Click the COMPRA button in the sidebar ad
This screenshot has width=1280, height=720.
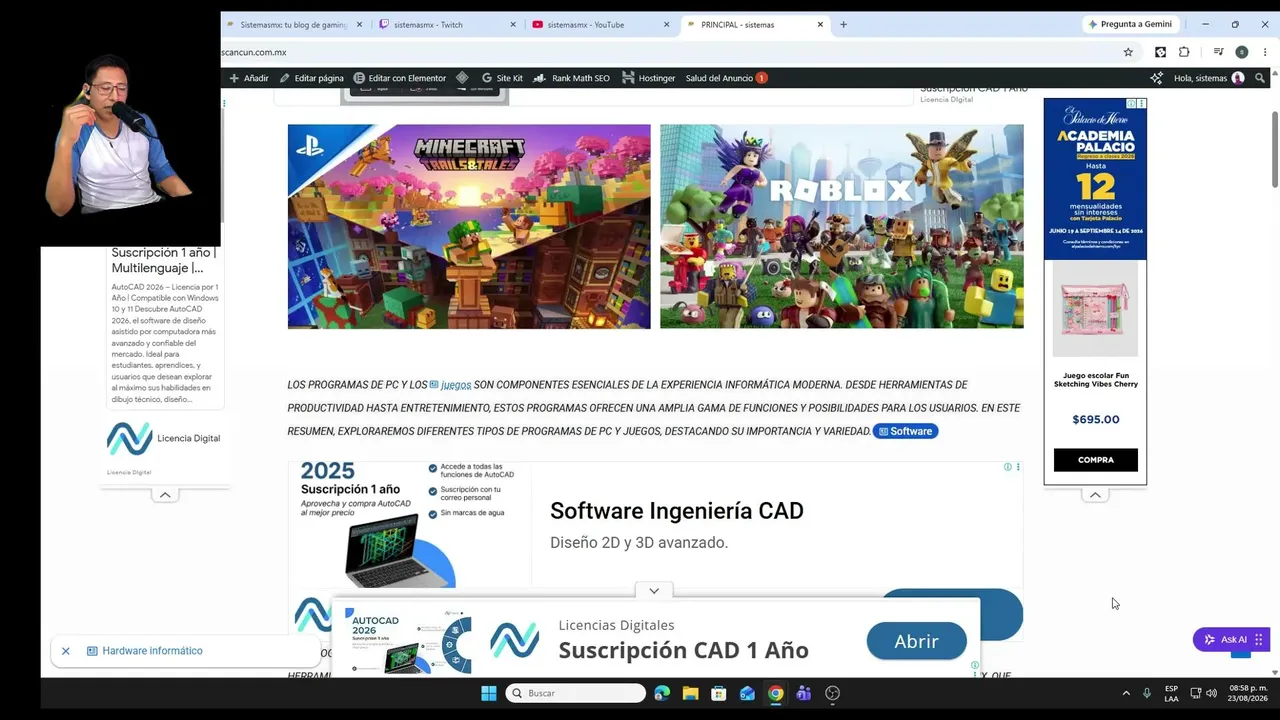(x=1096, y=460)
